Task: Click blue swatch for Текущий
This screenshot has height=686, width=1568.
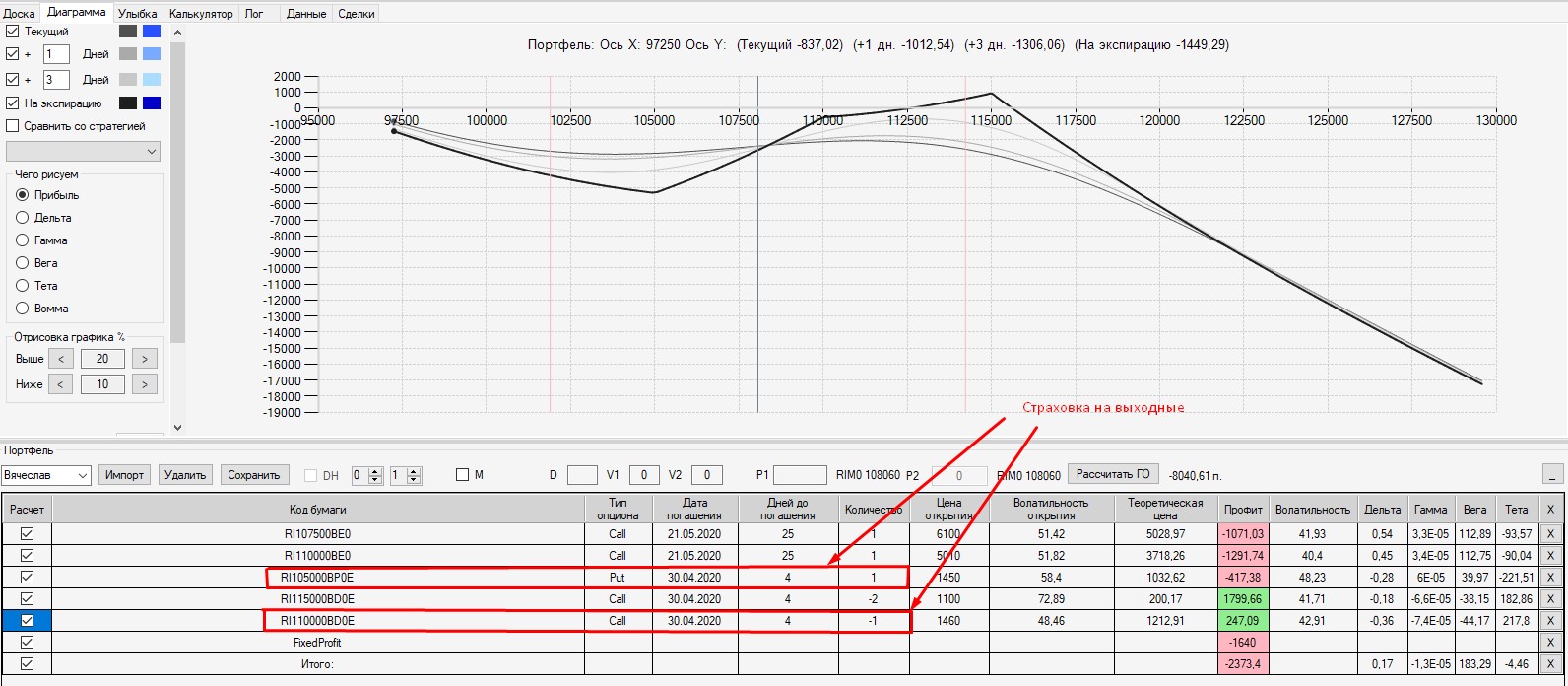Action: coord(152,32)
